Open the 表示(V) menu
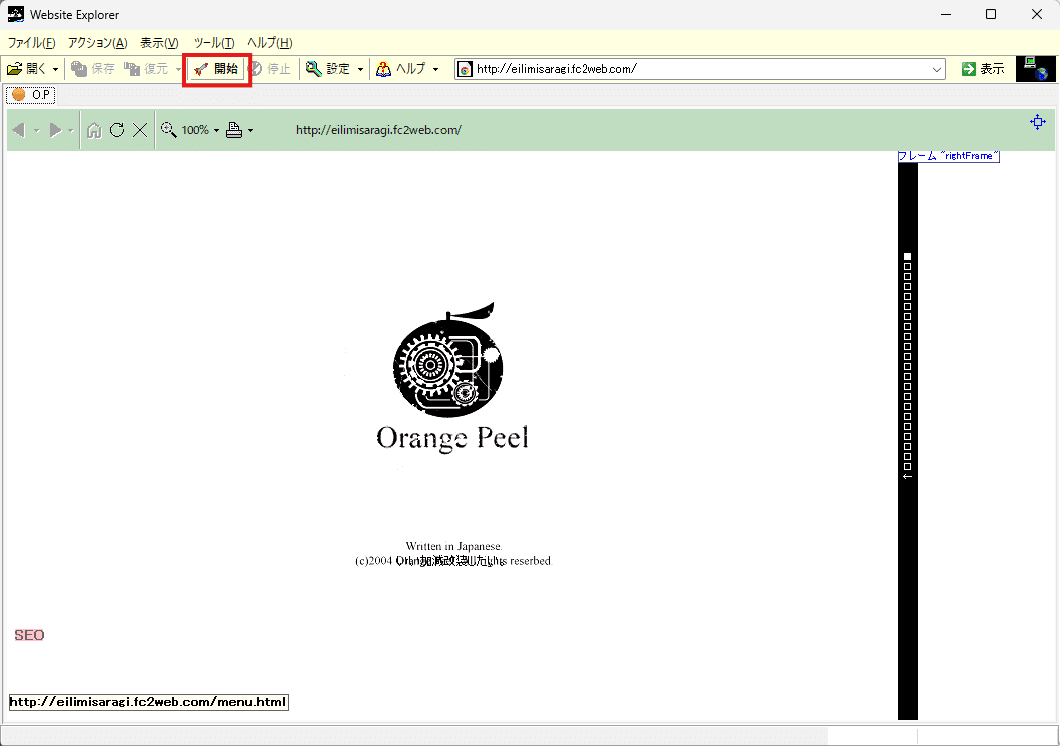Screen dimensions: 1060x746 [159, 43]
